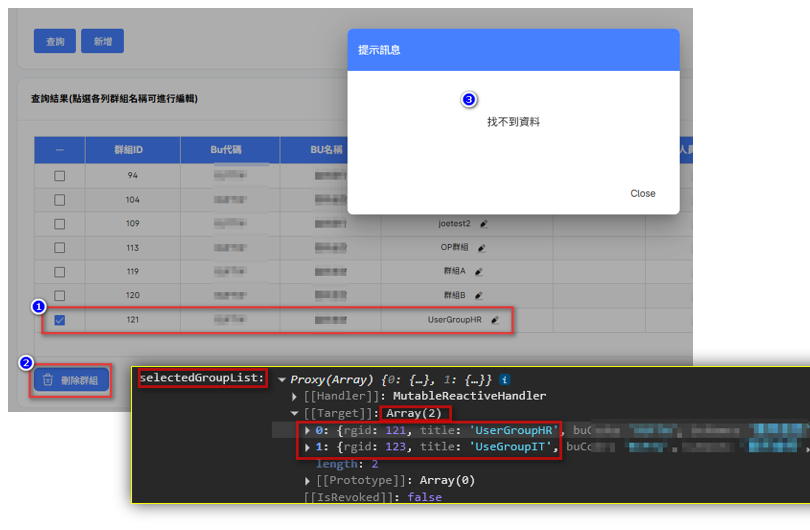Click the 群組A group name
Viewport: 810px width, 530px height.
454,271
